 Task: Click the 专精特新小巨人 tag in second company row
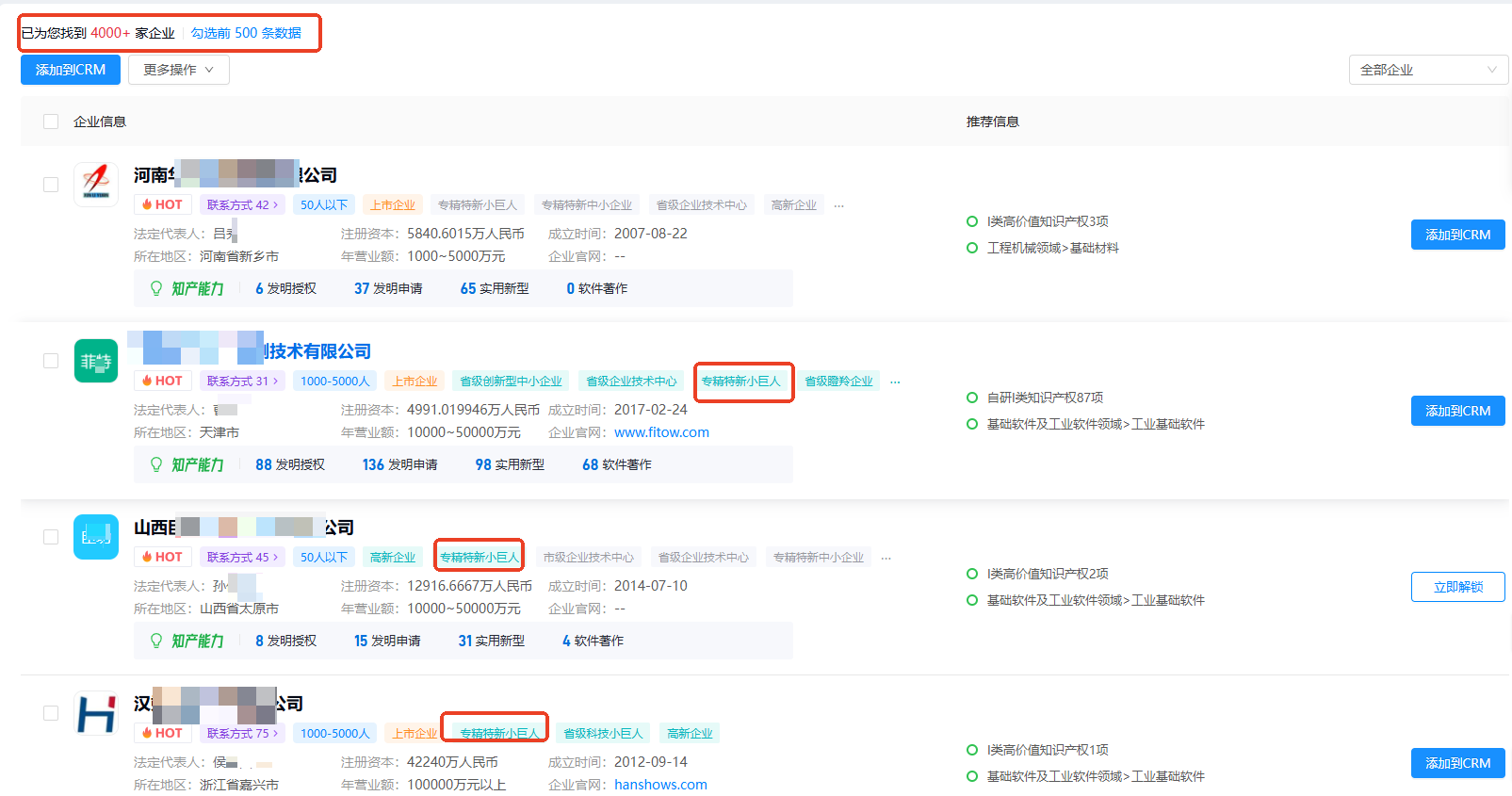[741, 382]
